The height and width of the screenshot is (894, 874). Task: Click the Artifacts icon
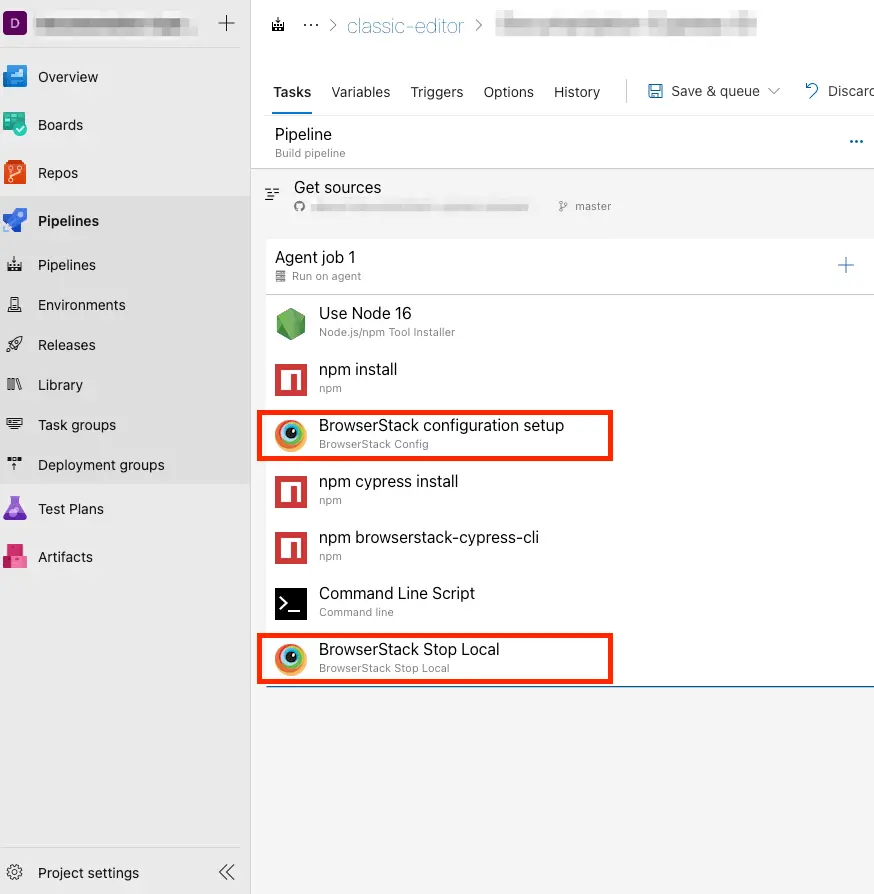(x=15, y=557)
